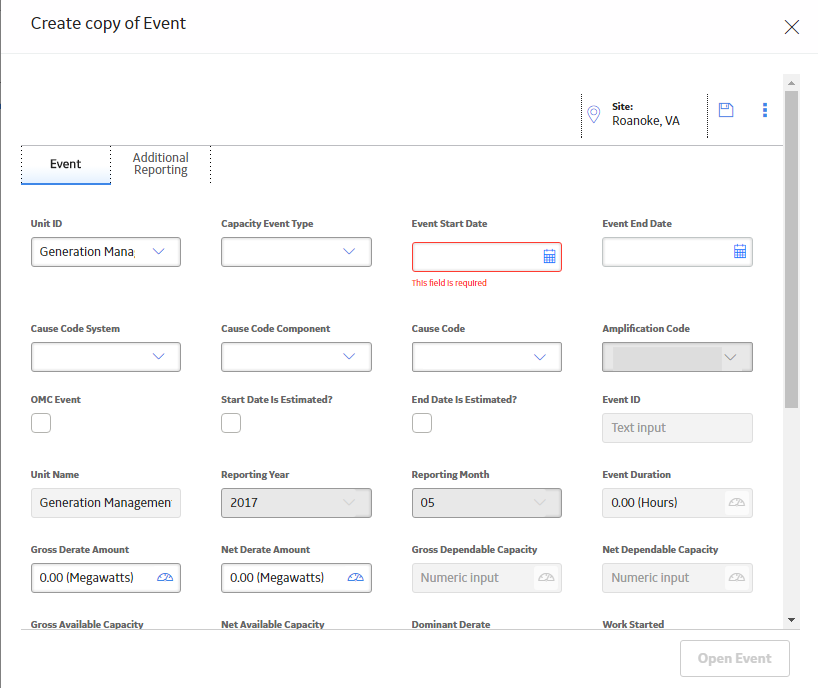Click the 'Dominant Derate' label

451,624
